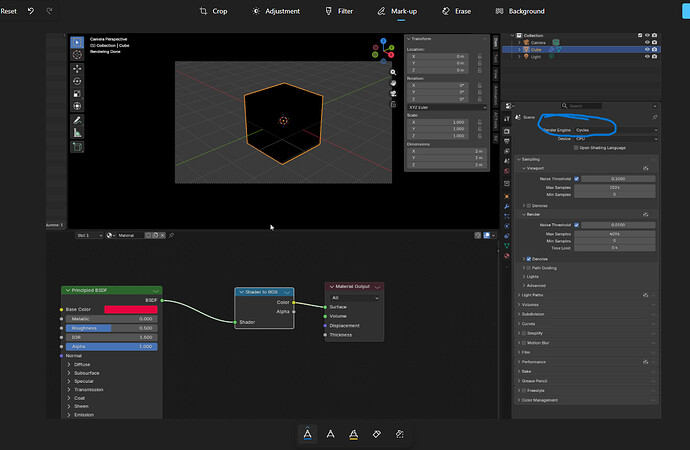This screenshot has height=450, width=690.
Task: Select the Measure ruler tool
Action: [x=77, y=132]
